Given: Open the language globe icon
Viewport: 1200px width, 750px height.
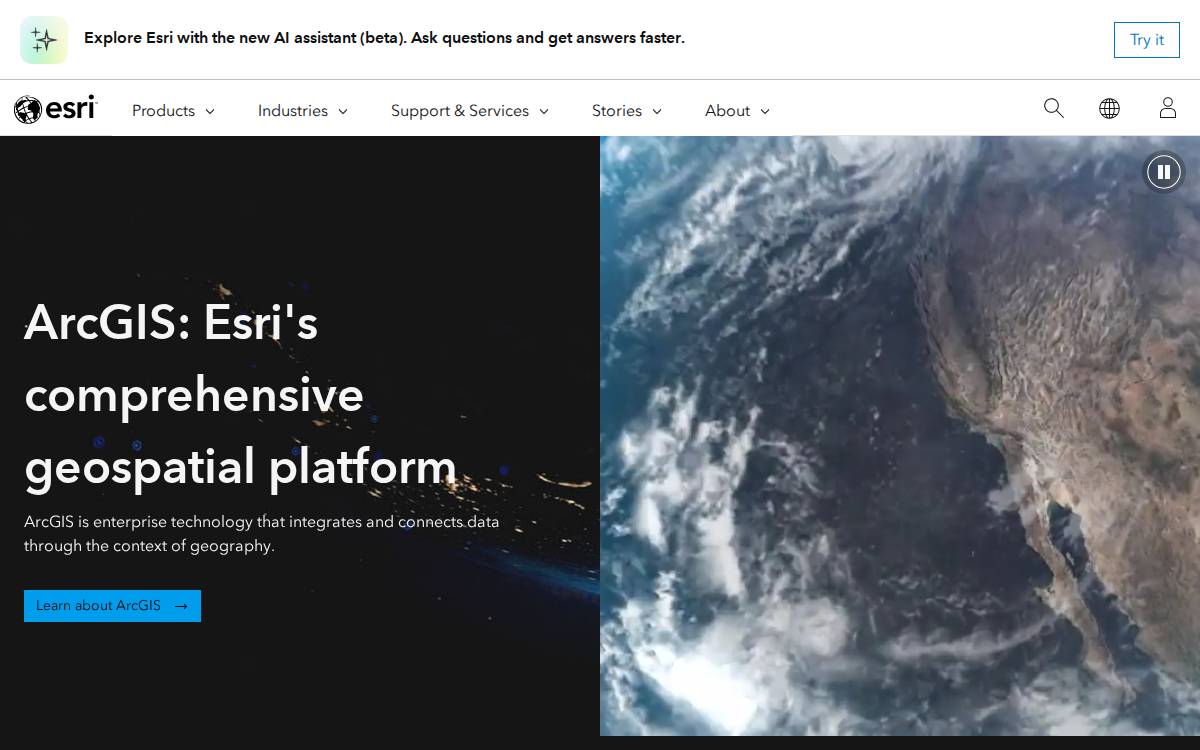Looking at the screenshot, I should pos(1109,108).
